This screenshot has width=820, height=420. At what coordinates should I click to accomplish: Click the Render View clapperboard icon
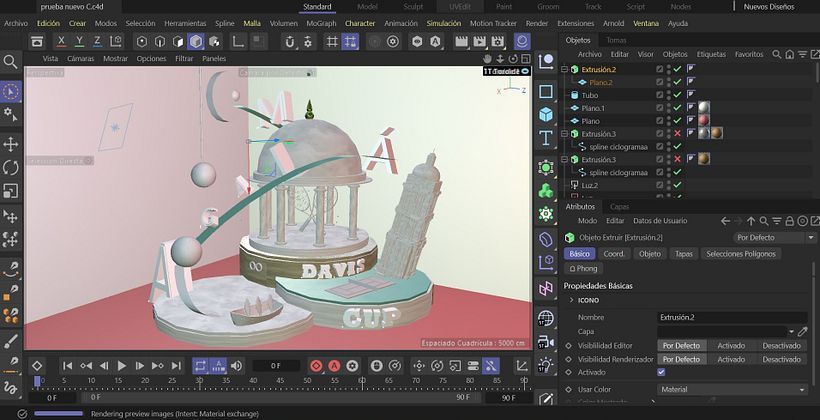(461, 42)
